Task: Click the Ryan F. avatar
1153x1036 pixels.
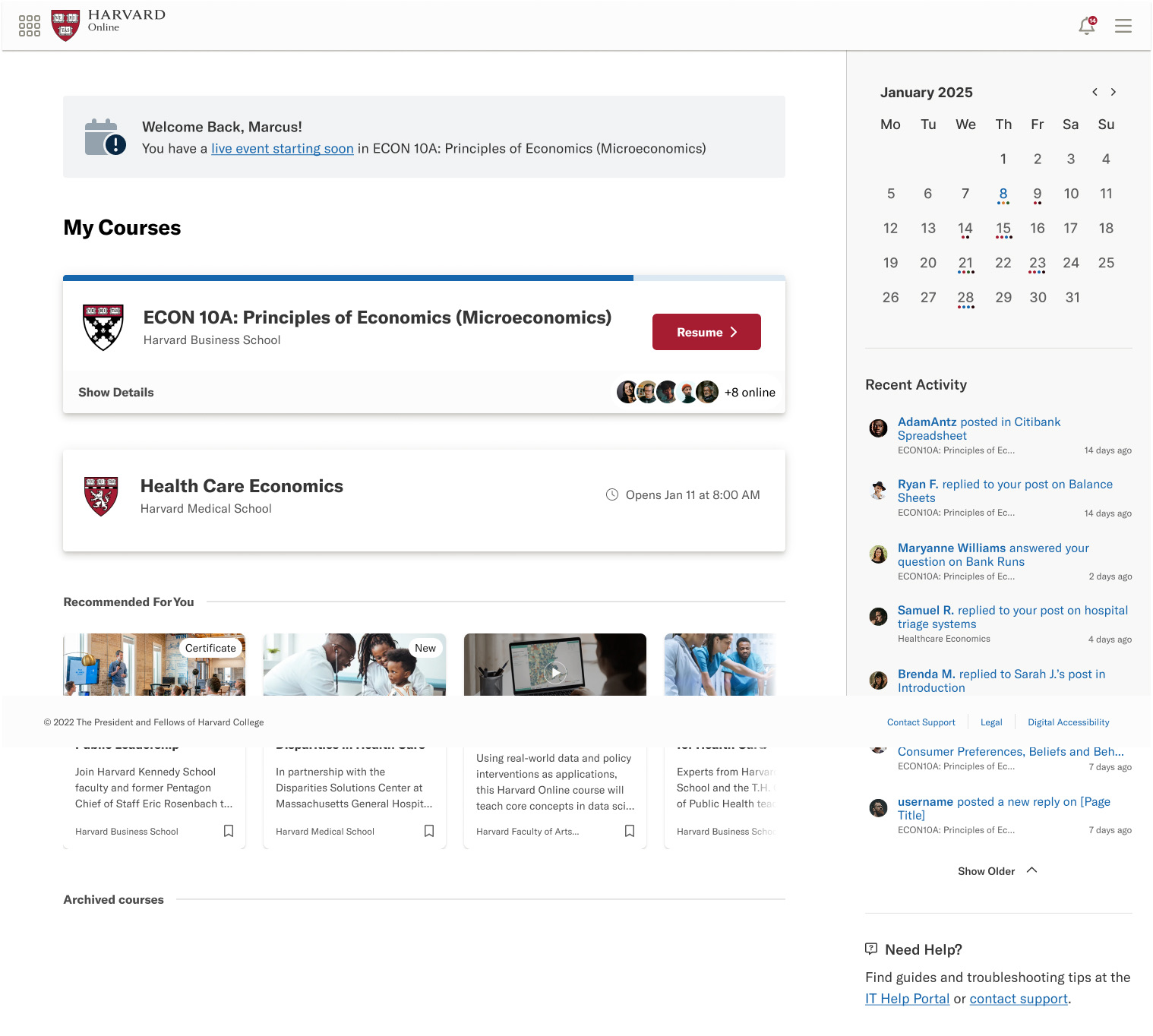Action: click(x=878, y=491)
